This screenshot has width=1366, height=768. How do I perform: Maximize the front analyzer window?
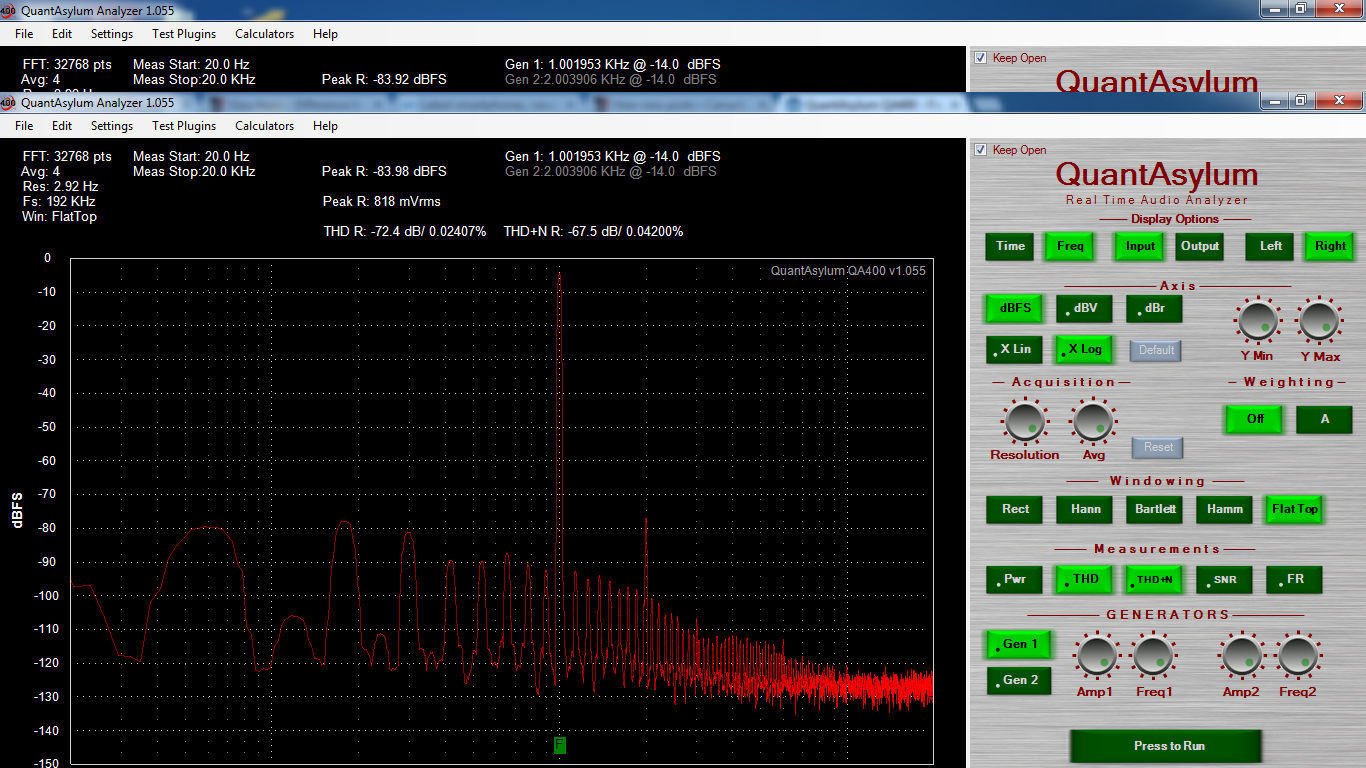tap(1301, 101)
